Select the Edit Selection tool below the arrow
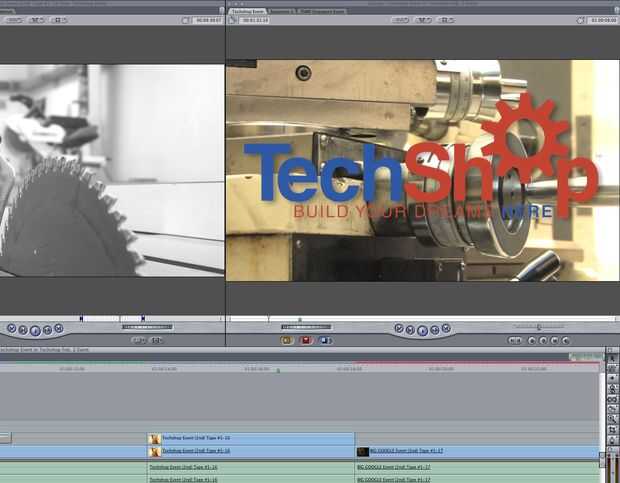Viewport: 620px width, 483px height. 612,368
